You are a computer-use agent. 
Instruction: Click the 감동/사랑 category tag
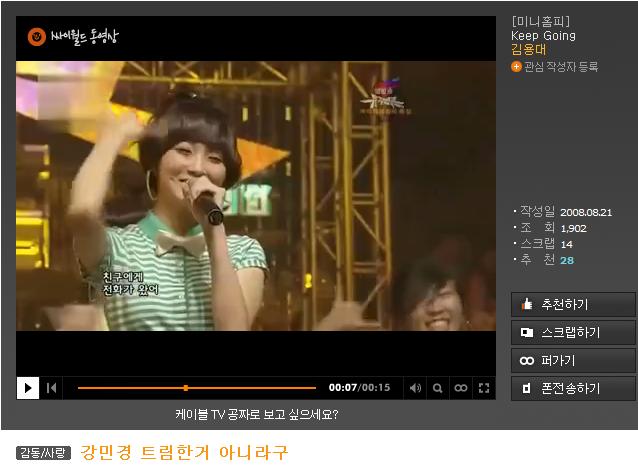coord(43,453)
